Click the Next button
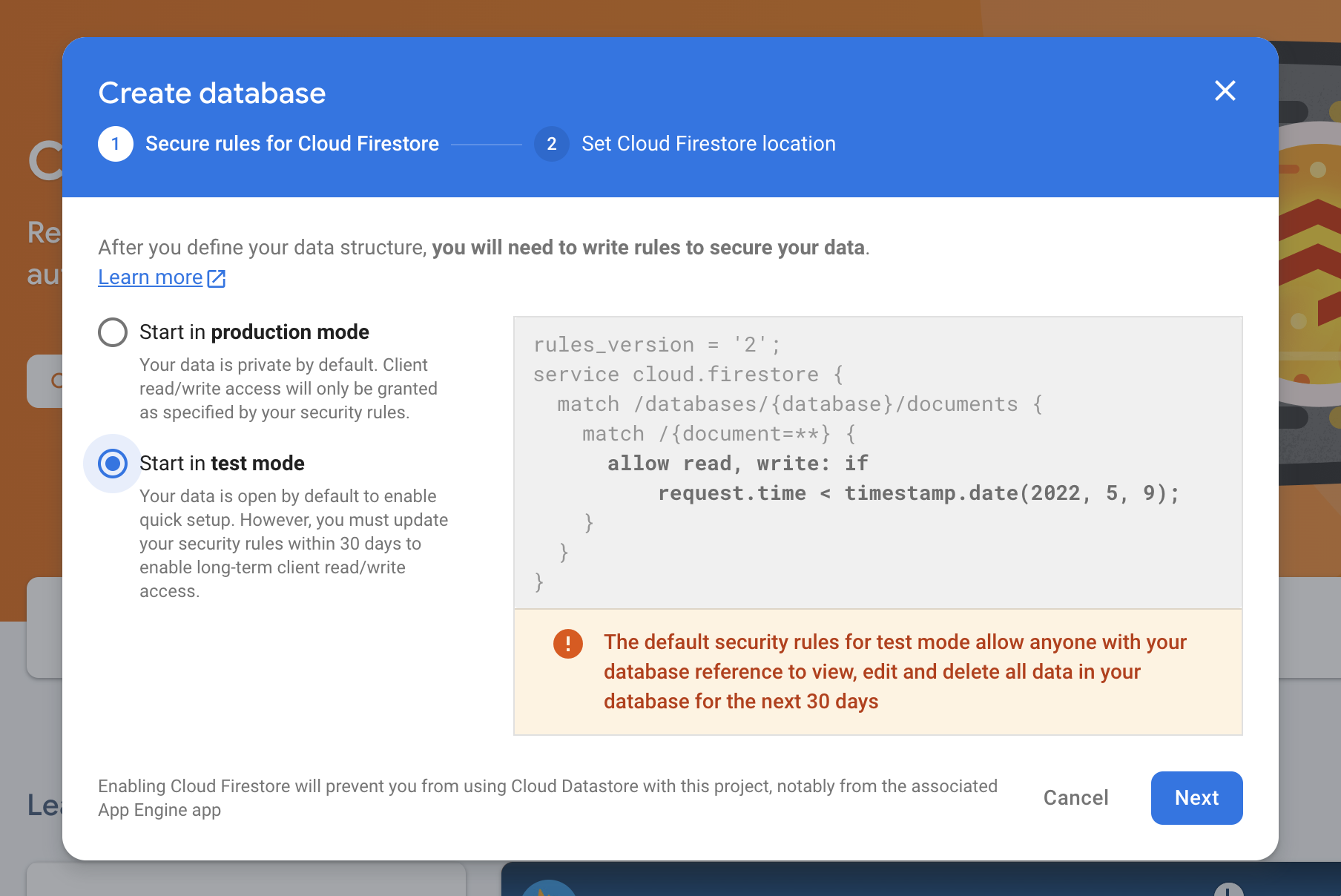This screenshot has height=896, width=1341. [x=1196, y=797]
